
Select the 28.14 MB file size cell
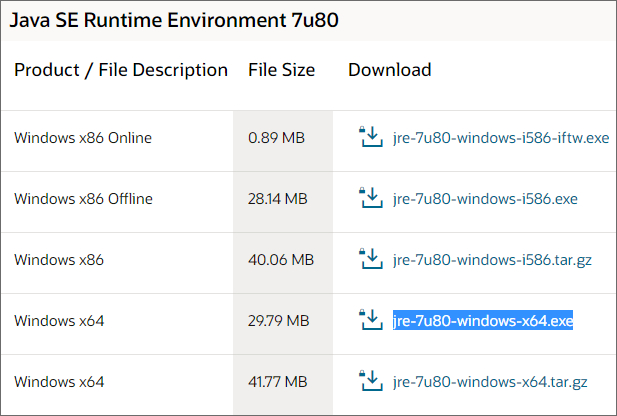[277, 199]
